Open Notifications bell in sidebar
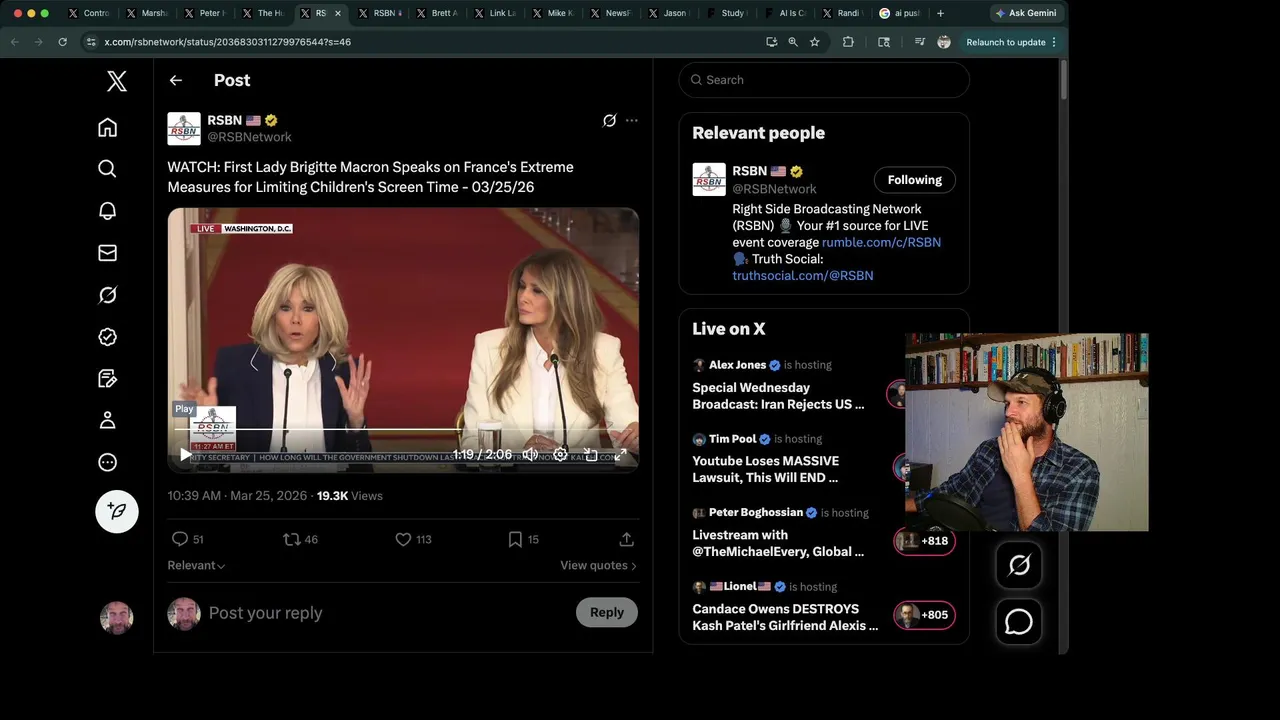The image size is (1280, 720). [x=108, y=211]
